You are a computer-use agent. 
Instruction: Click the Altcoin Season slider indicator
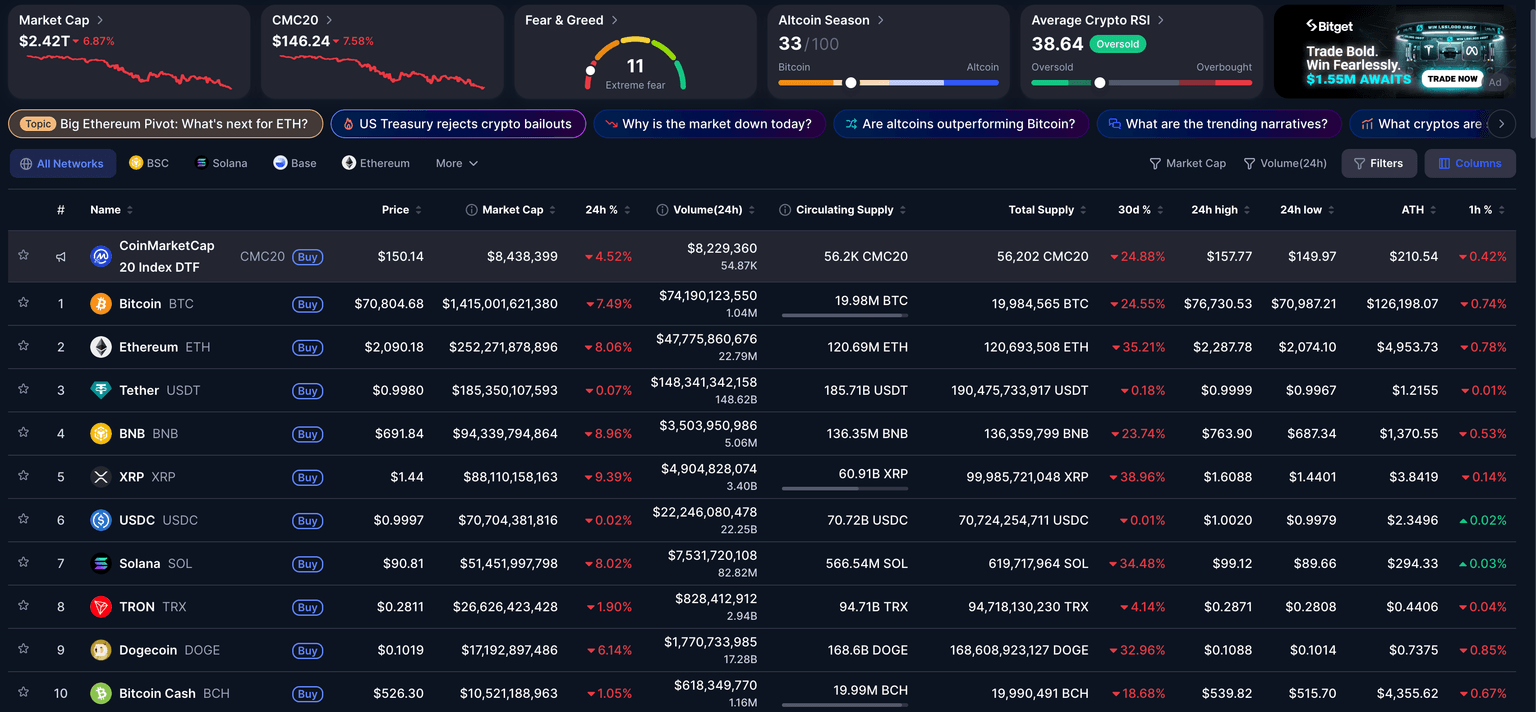pos(851,83)
